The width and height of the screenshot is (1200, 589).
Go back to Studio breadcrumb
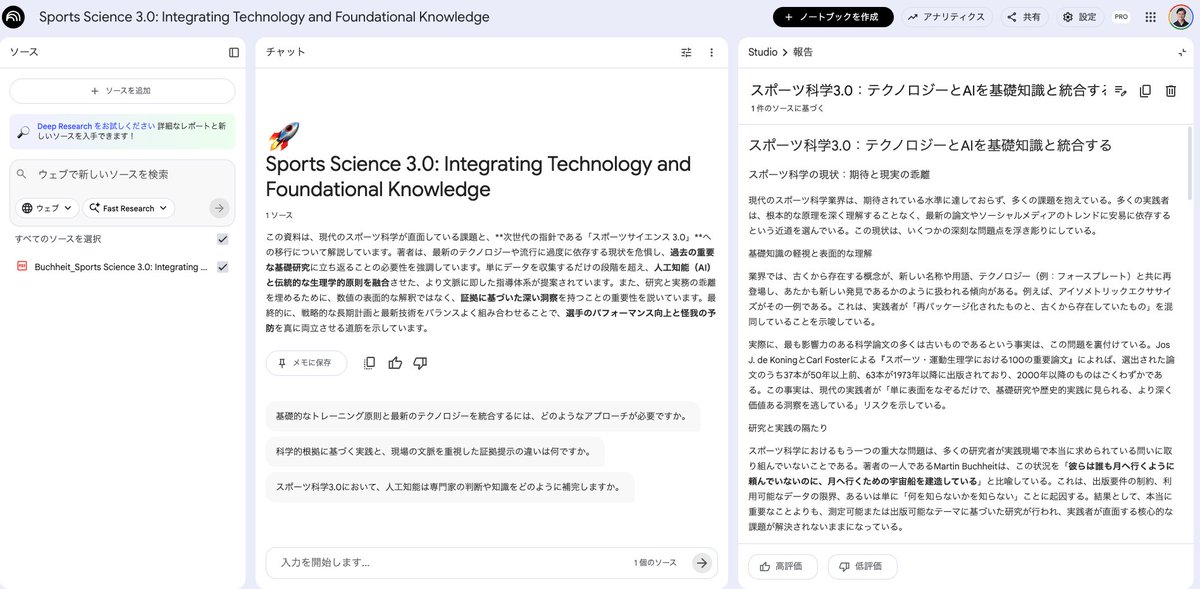(x=763, y=52)
